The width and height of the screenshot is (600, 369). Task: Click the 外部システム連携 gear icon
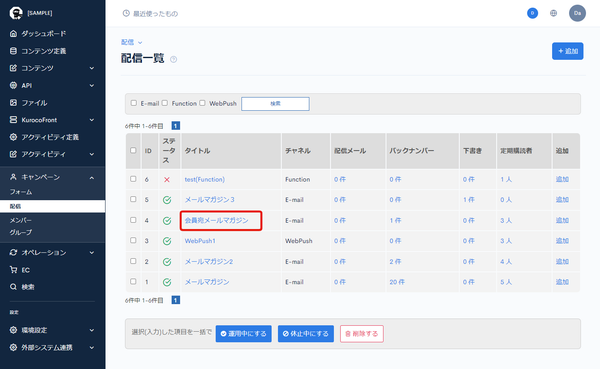point(13,348)
